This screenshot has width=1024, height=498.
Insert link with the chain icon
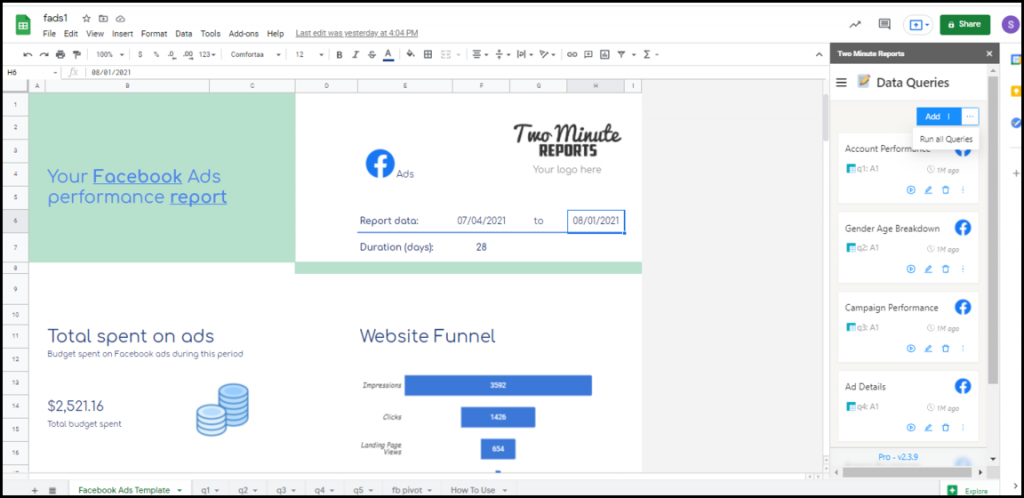572,55
